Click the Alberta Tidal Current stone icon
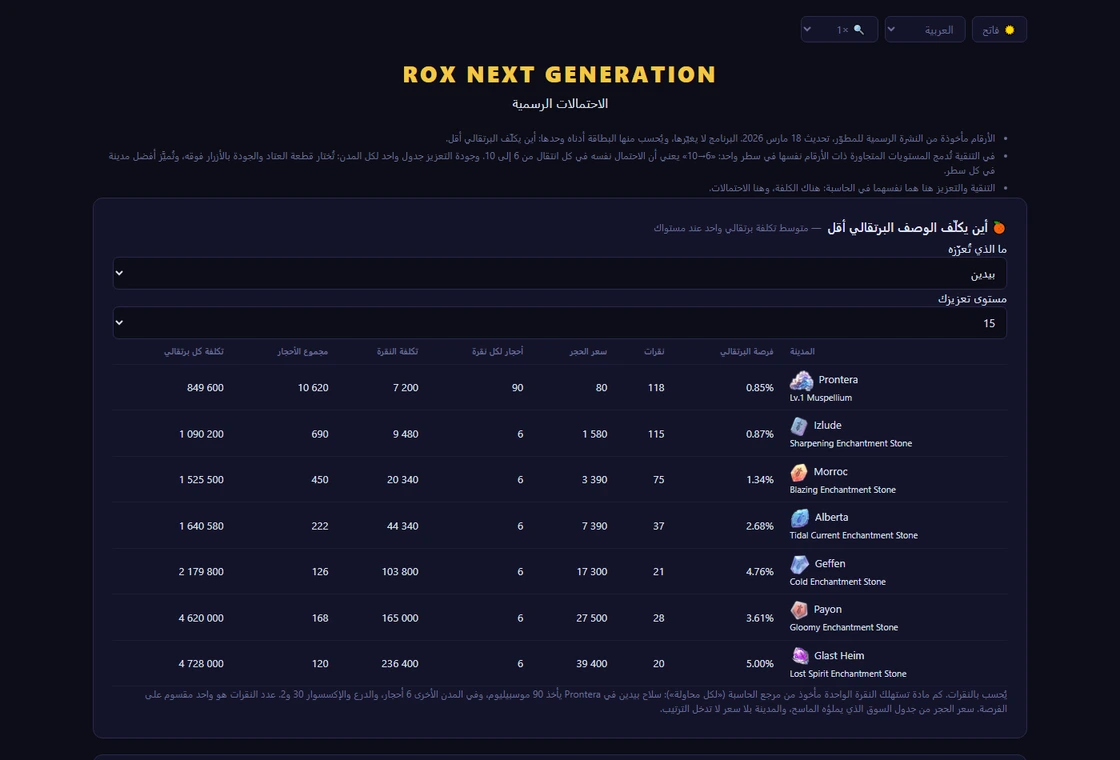 [799, 518]
